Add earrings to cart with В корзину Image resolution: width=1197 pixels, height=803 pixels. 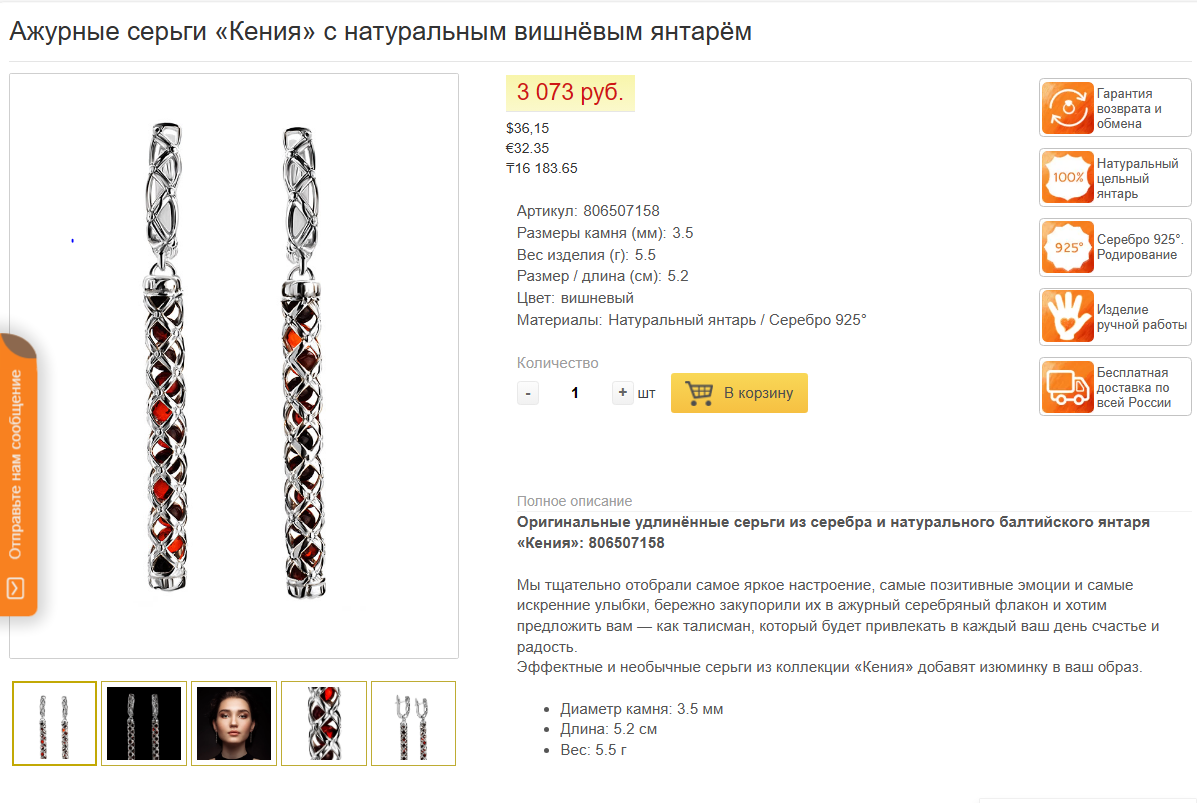click(739, 393)
